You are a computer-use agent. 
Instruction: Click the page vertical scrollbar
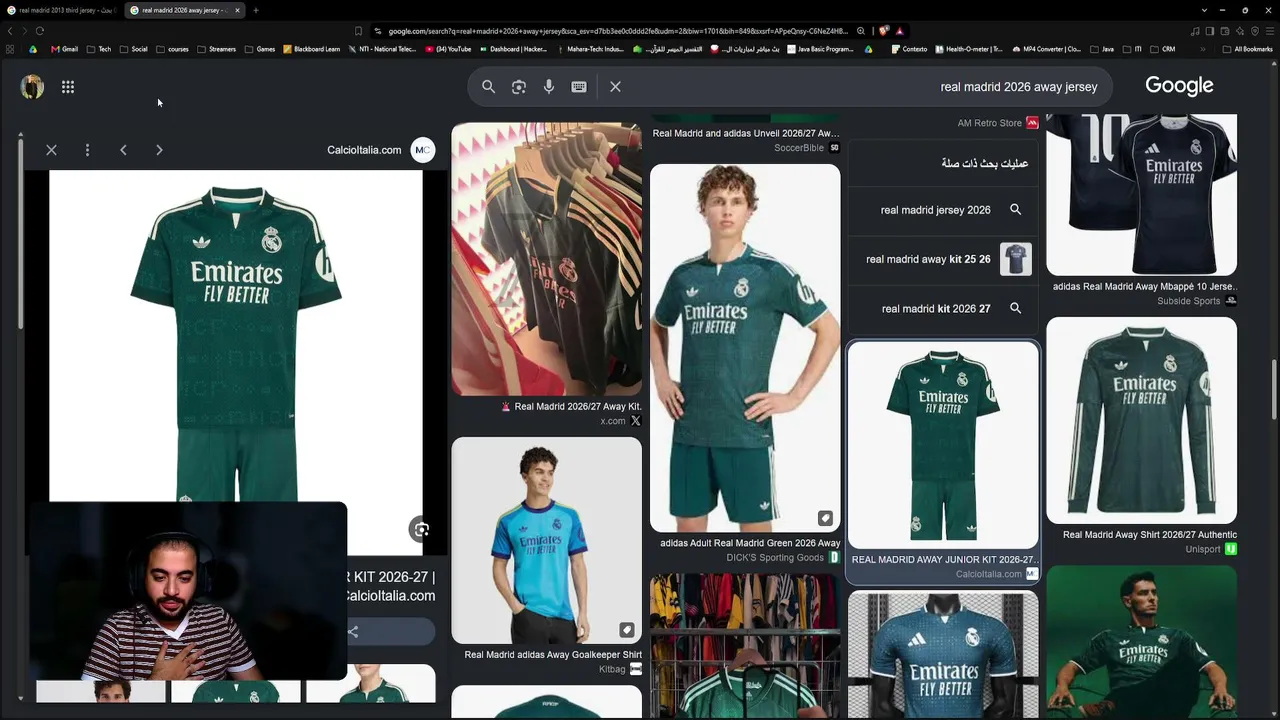[1274, 390]
